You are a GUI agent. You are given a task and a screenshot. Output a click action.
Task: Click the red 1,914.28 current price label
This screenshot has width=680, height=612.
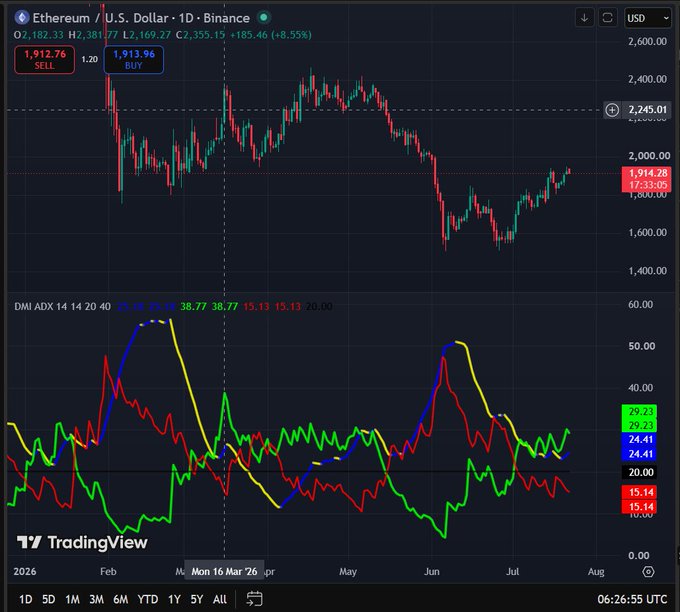click(x=647, y=179)
